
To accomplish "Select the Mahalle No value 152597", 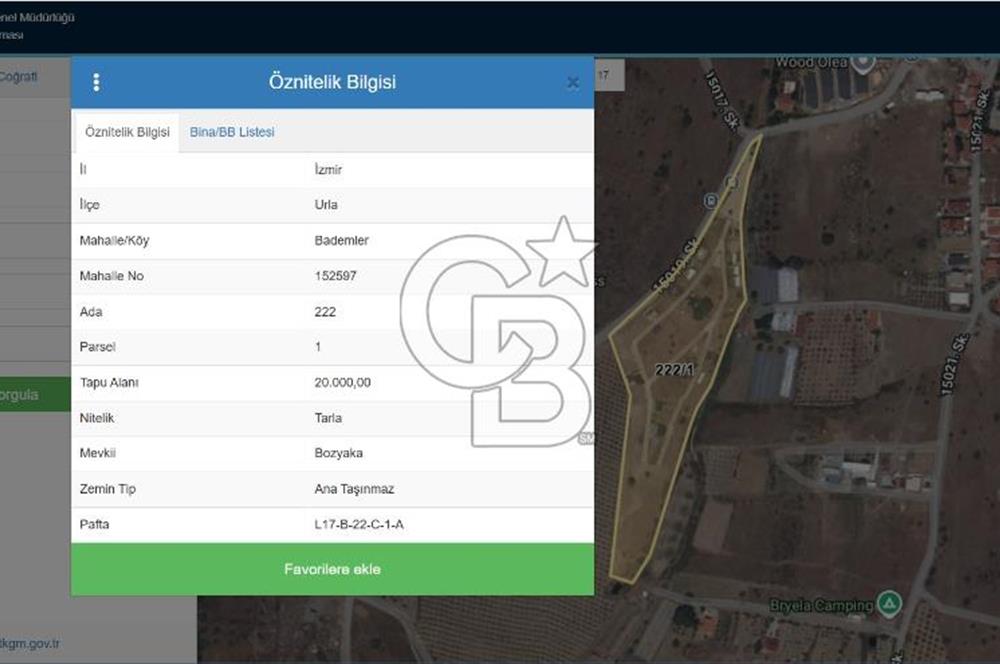I will point(335,276).
